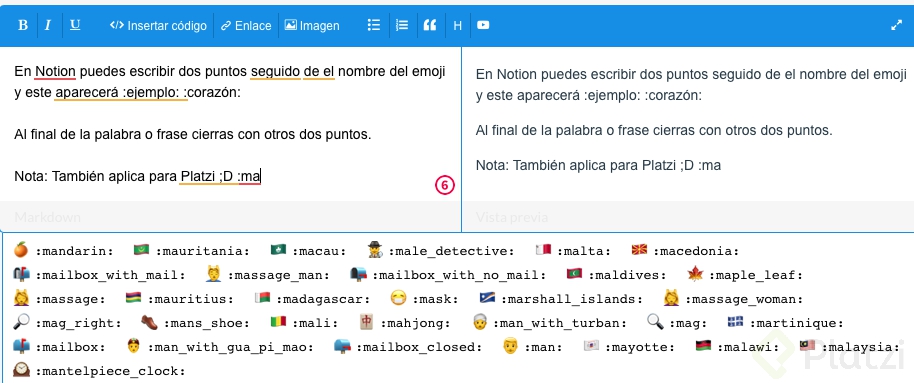The image size is (914, 383).
Task: Pick the :mauritania: flag emoji
Action: (x=191, y=251)
